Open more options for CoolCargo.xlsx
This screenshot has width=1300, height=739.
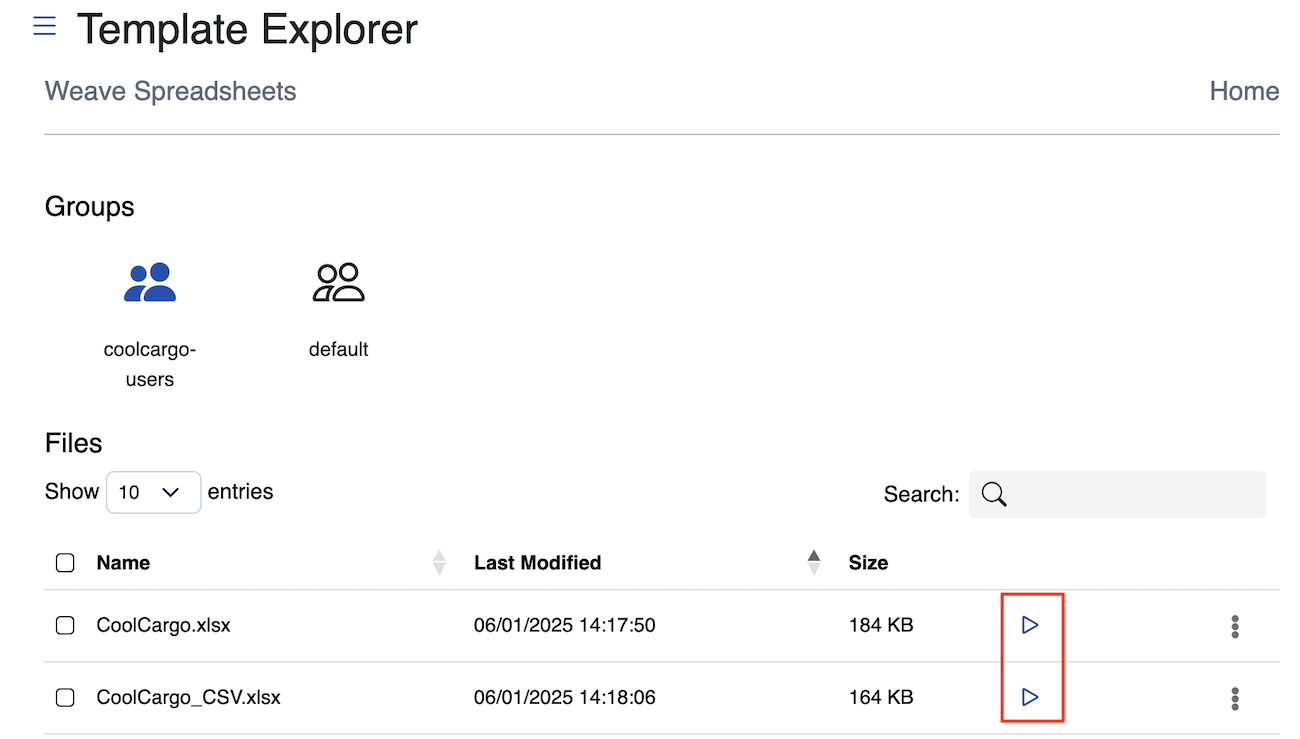click(x=1235, y=627)
